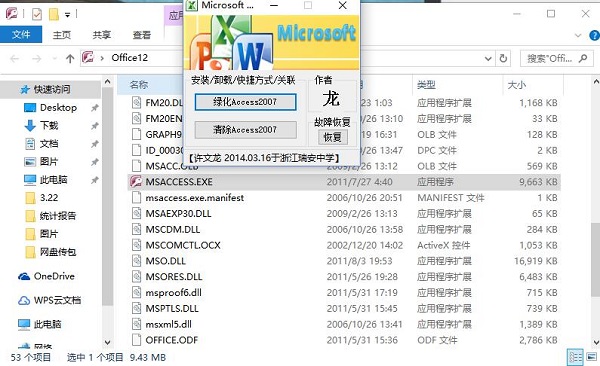Select the MSPTLS.DLL file
The height and width of the screenshot is (366, 600).
point(172,309)
